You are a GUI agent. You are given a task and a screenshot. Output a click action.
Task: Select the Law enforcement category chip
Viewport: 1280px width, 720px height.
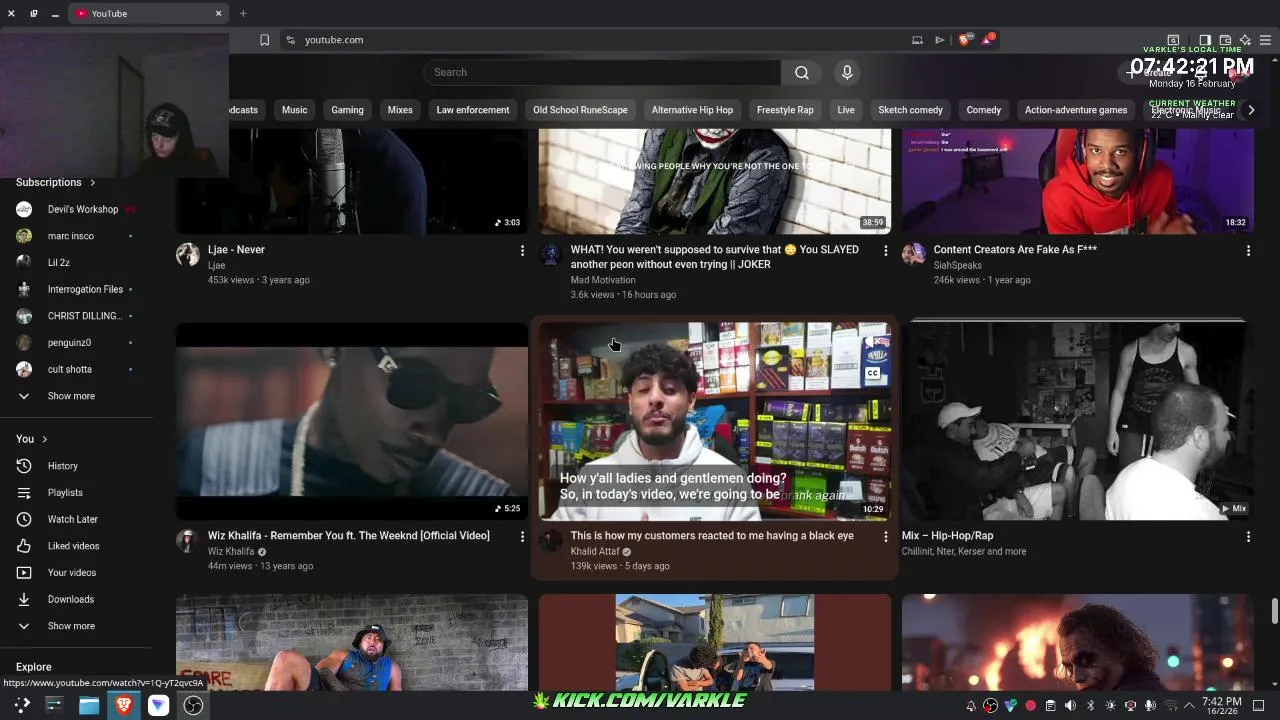pyautogui.click(x=473, y=110)
